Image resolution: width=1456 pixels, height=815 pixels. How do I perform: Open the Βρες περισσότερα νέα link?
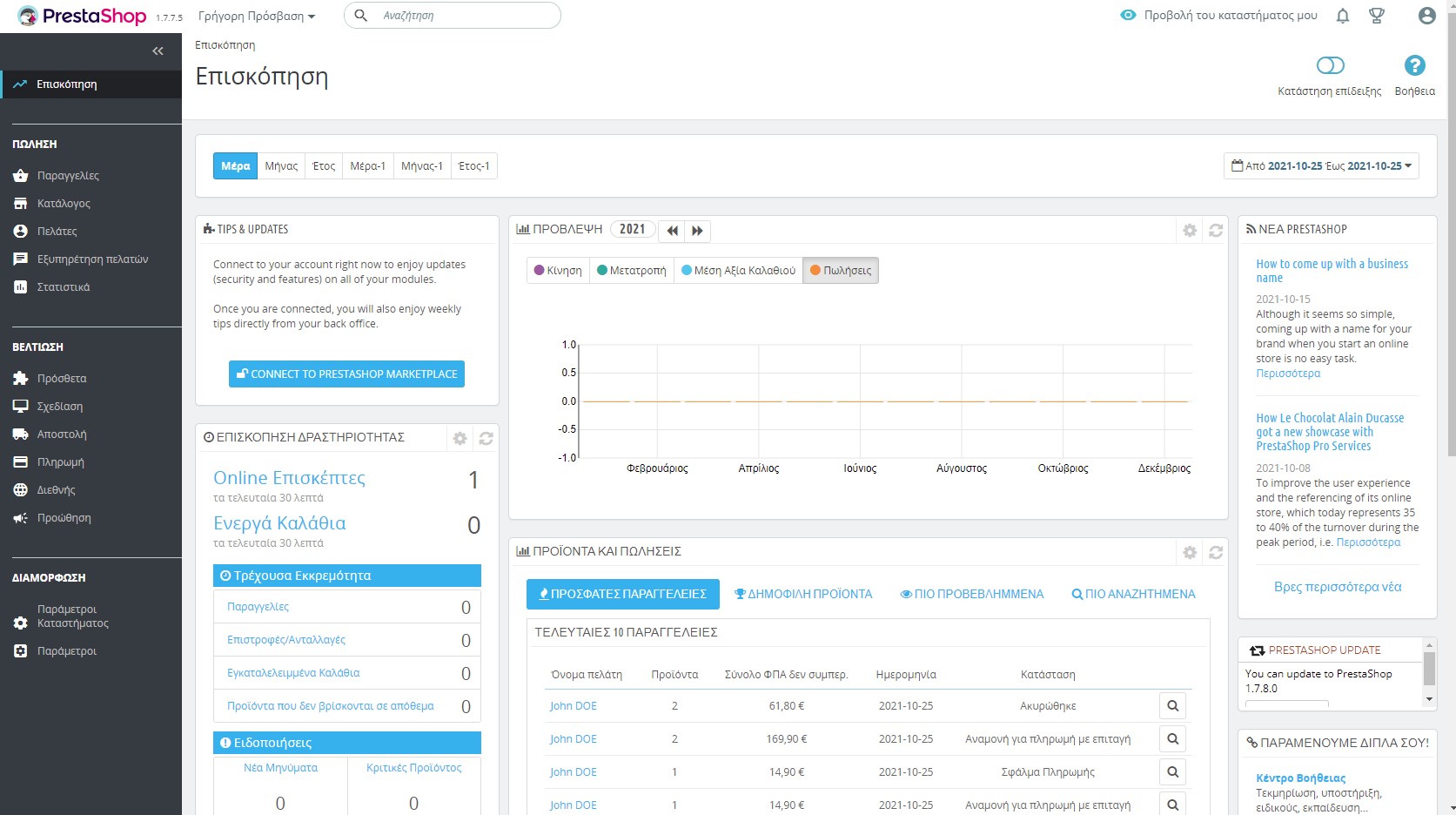coord(1337,587)
